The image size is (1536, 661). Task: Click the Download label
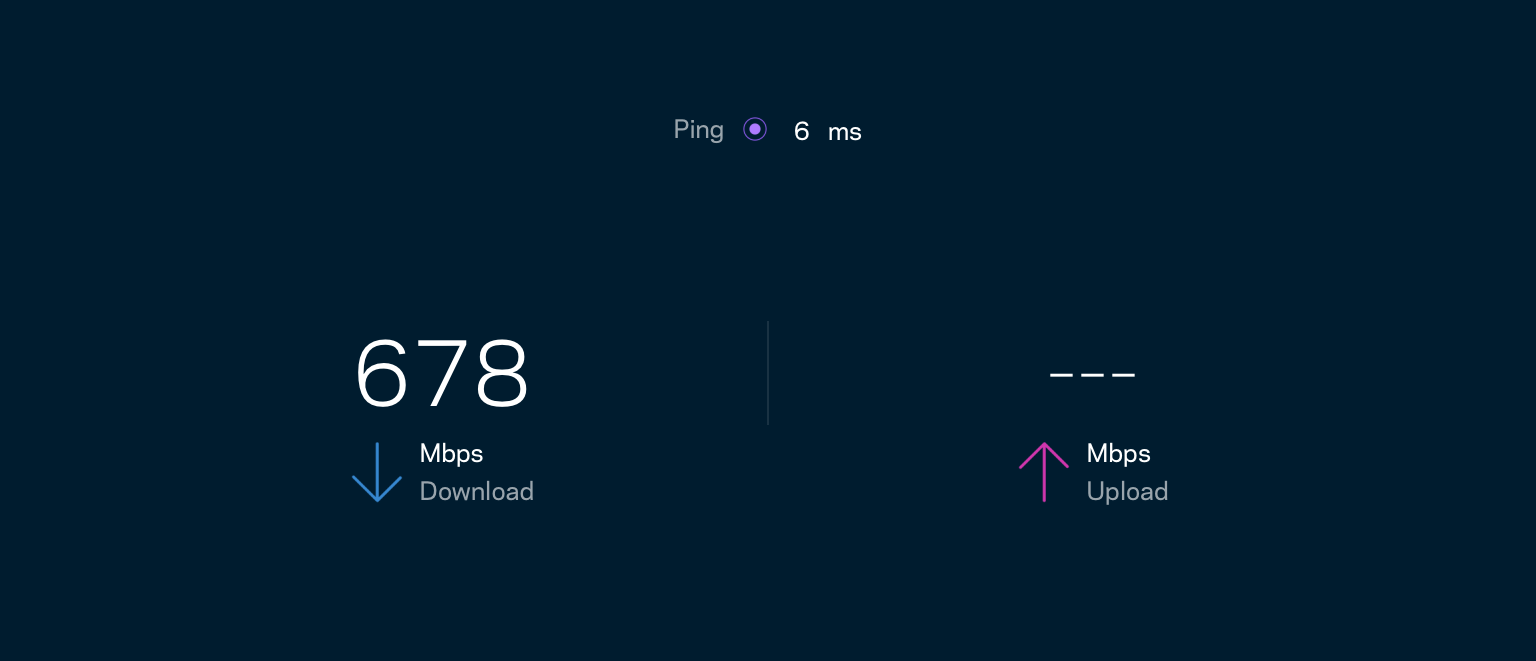(477, 491)
